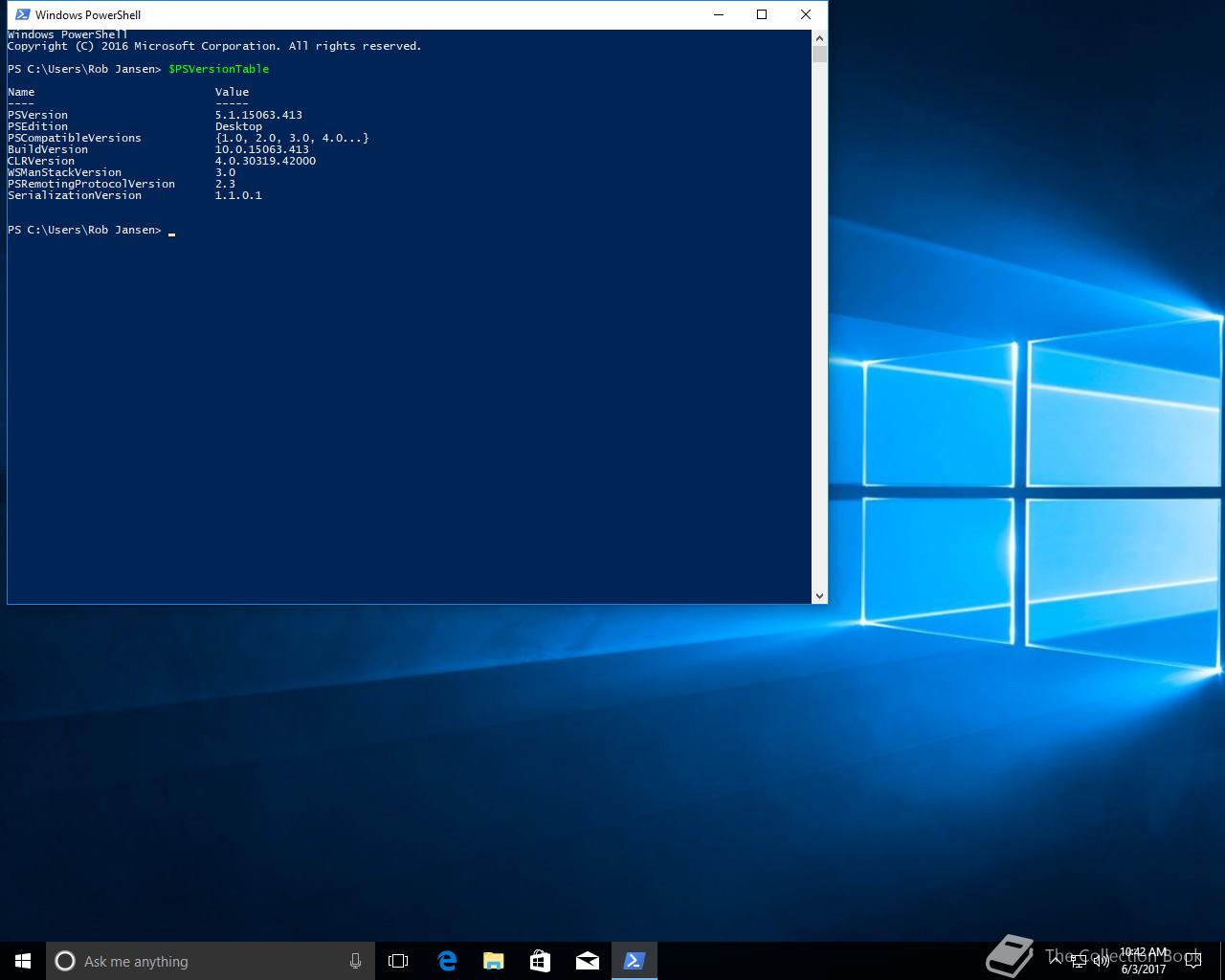Viewport: 1225px width, 980px height.
Task: Open File Explorer from the taskbar
Action: 493,961
